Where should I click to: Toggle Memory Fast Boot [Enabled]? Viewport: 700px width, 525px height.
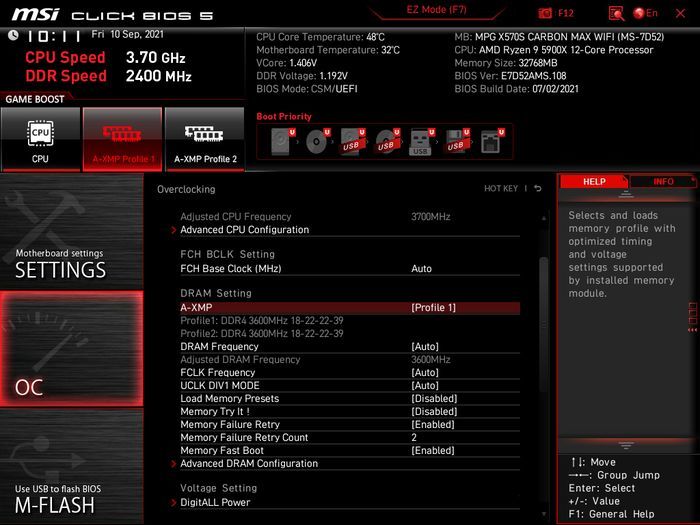click(350, 450)
